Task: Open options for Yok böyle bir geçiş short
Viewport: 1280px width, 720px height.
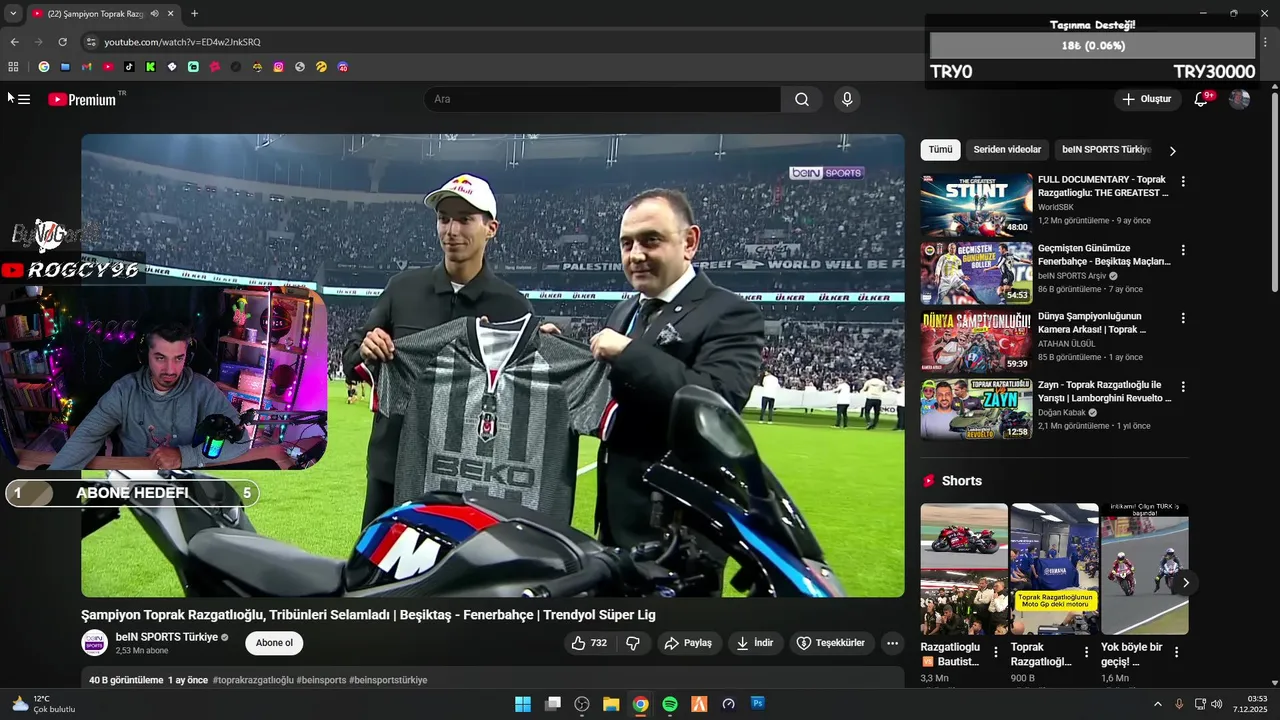Action: click(x=1176, y=652)
